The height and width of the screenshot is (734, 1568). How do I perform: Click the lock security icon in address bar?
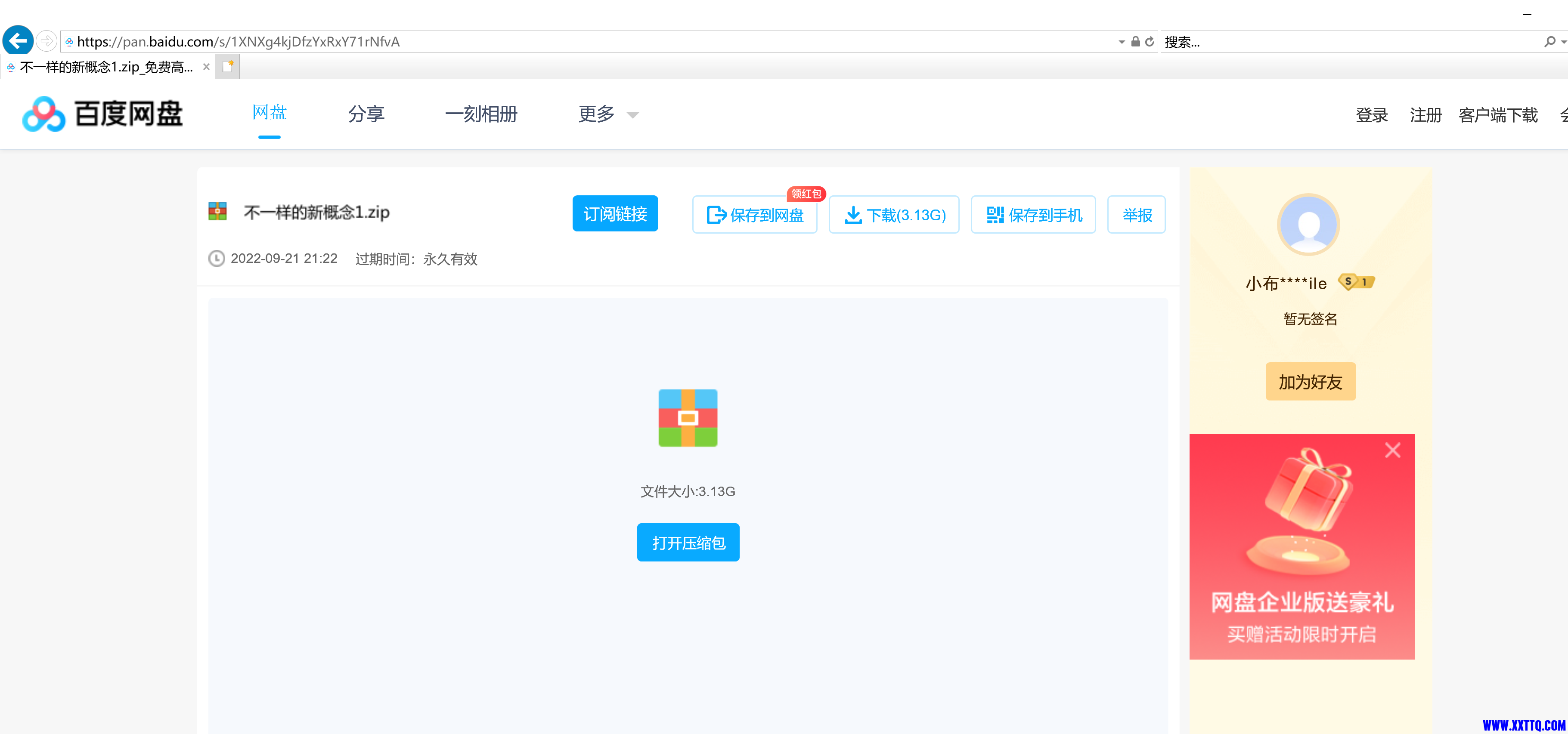pyautogui.click(x=1135, y=42)
